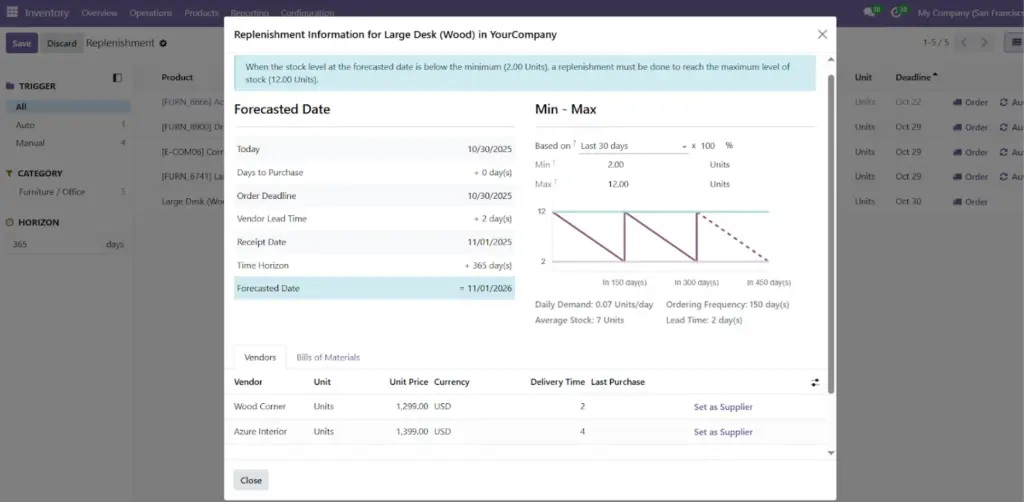1024x502 pixels.
Task: Switch to the Bills of Materials tab
Action: pyautogui.click(x=328, y=357)
